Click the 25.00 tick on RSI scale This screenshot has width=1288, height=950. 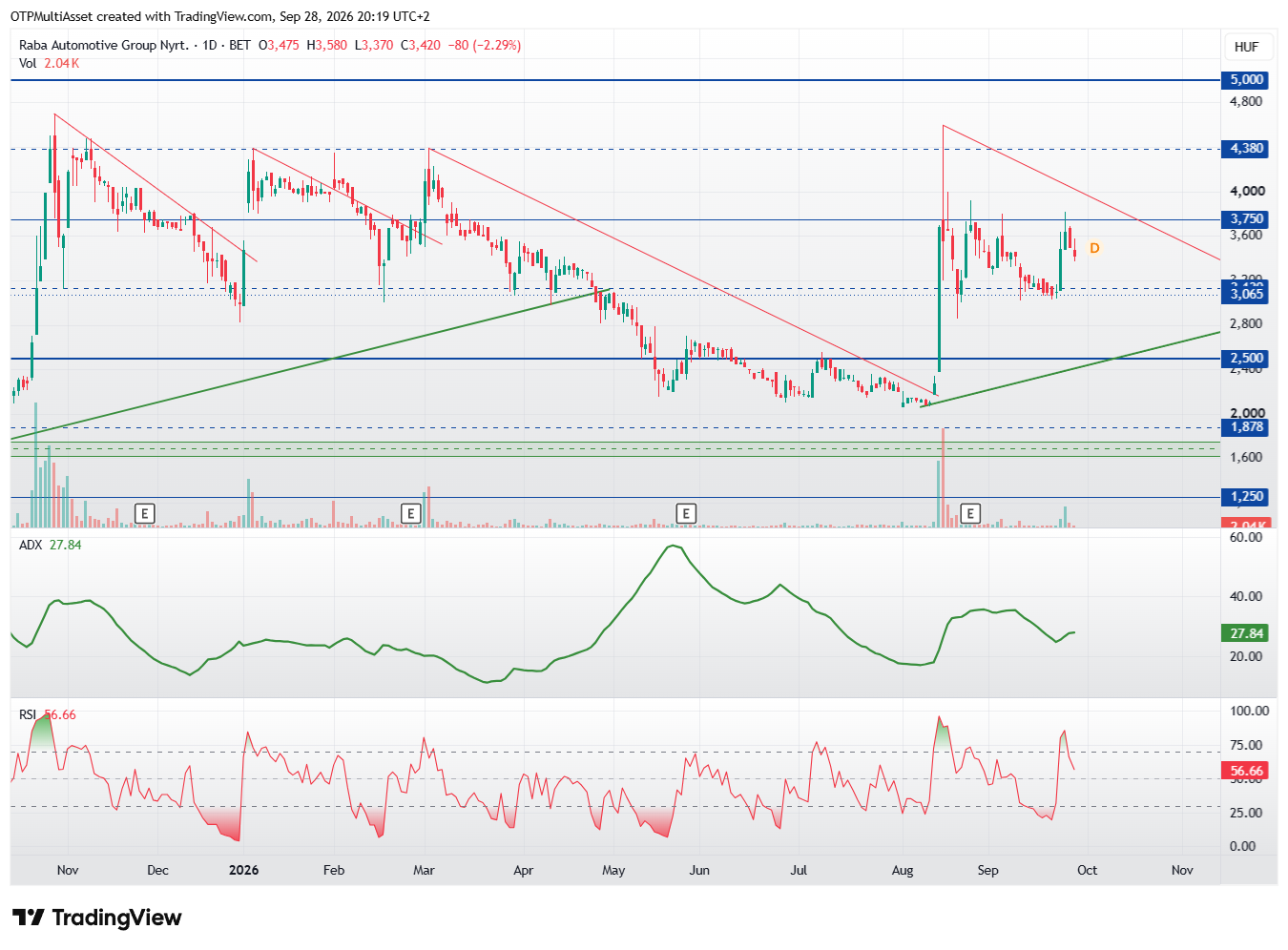[1246, 813]
